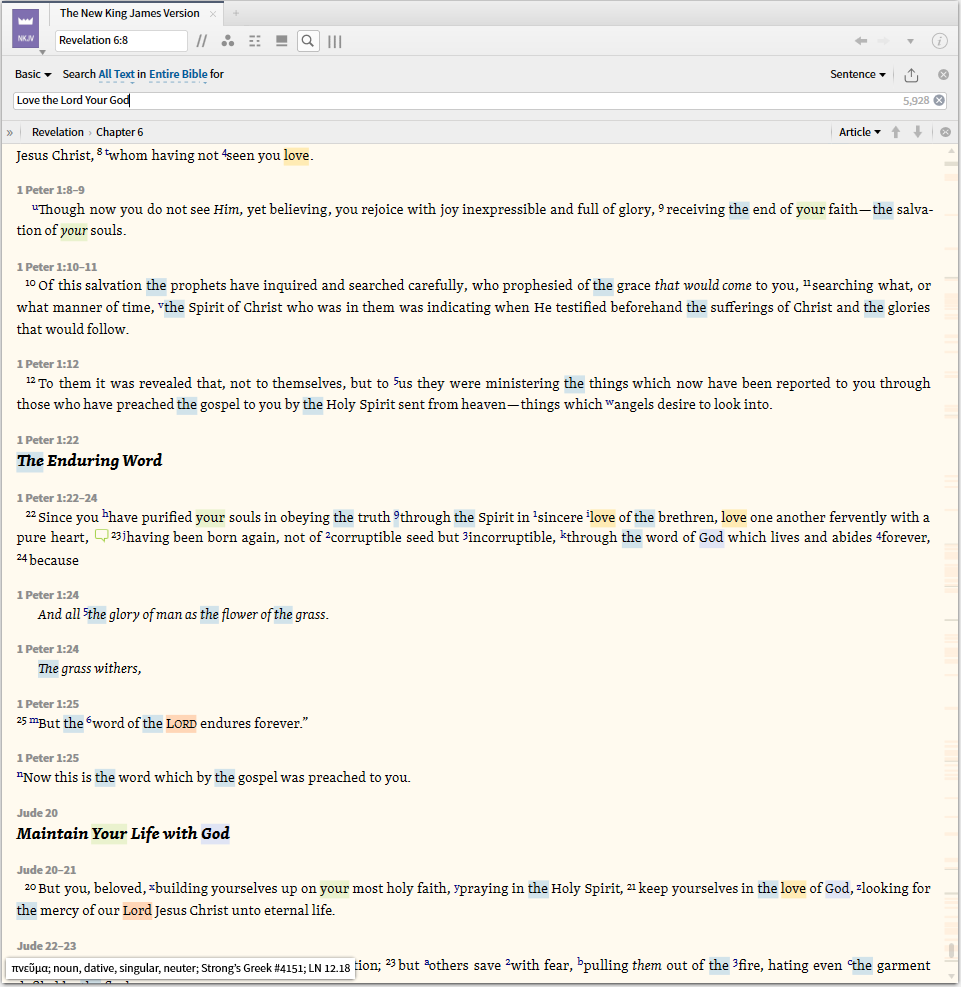Go forward with the right arrow icon
Image resolution: width=961 pixels, height=987 pixels.
[884, 41]
